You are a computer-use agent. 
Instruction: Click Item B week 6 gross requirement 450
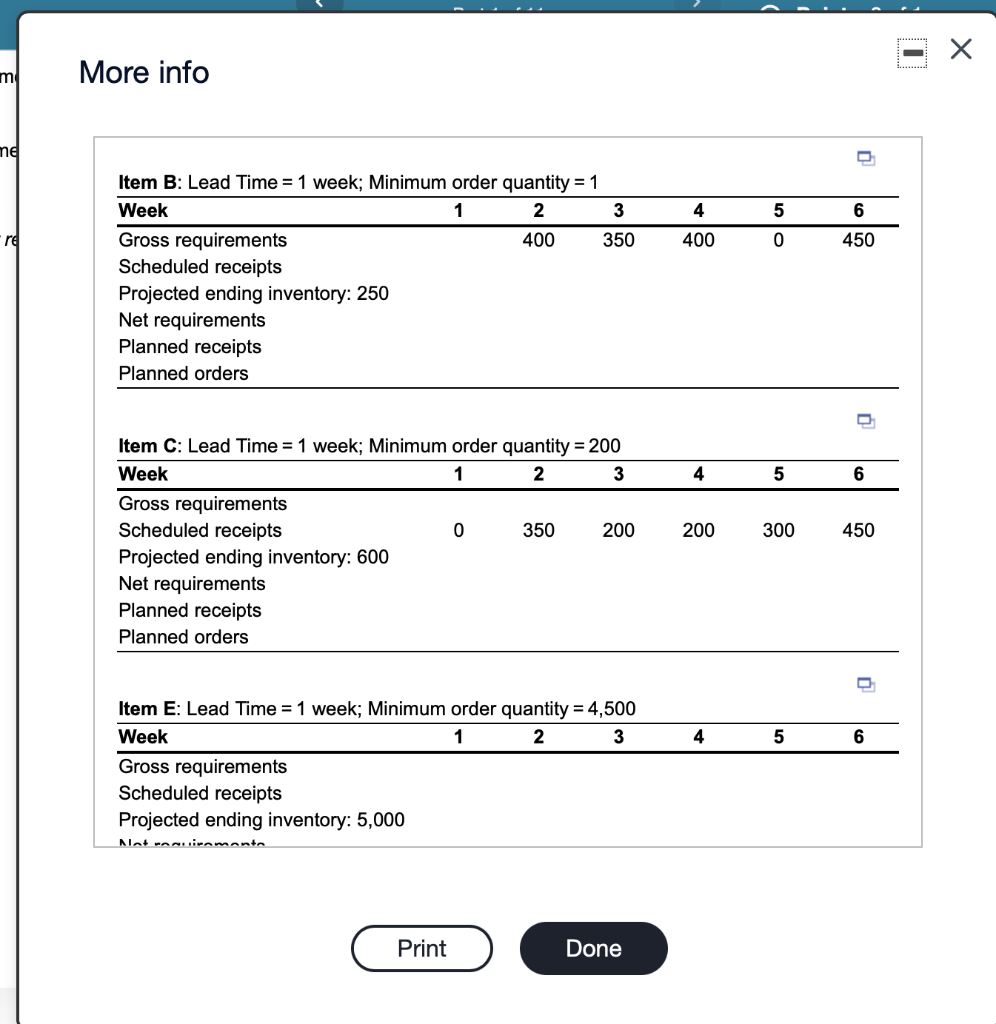[x=858, y=240]
